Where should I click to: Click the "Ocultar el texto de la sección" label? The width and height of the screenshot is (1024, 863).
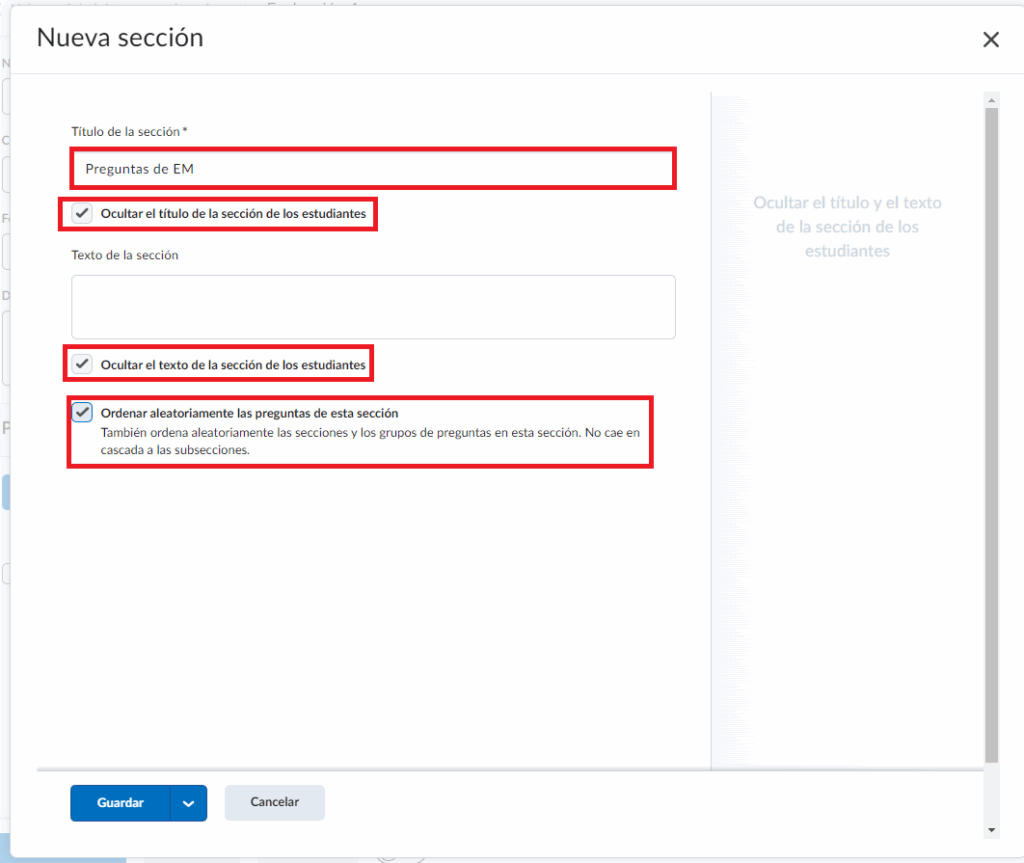(233, 366)
